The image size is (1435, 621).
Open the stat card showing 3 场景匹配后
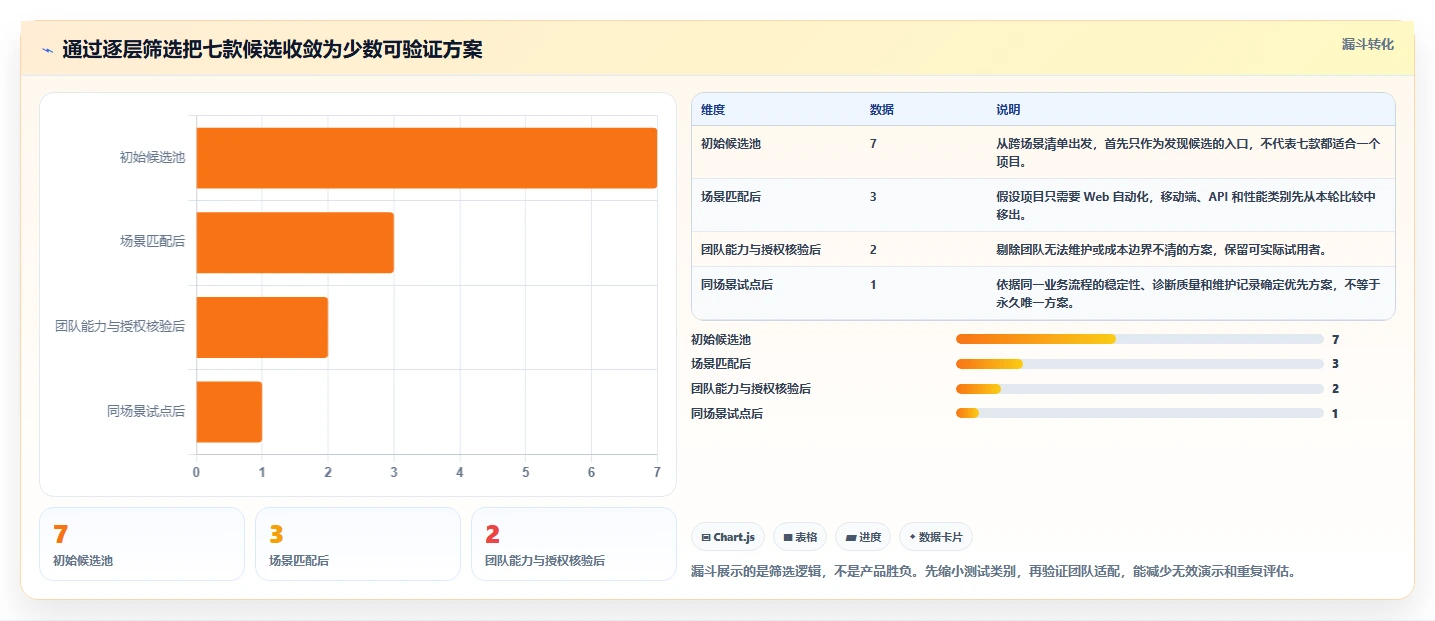(x=358, y=544)
